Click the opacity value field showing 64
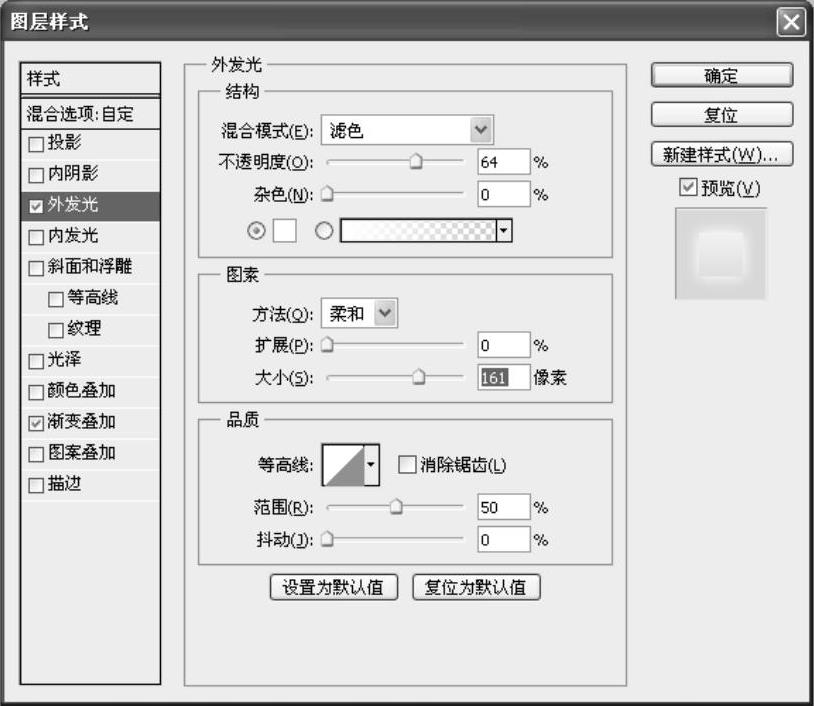 coord(504,162)
